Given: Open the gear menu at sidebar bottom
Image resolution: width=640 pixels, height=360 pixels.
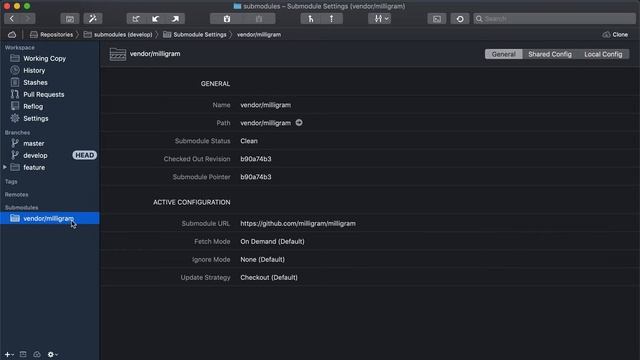Looking at the screenshot, I should pos(52,355).
